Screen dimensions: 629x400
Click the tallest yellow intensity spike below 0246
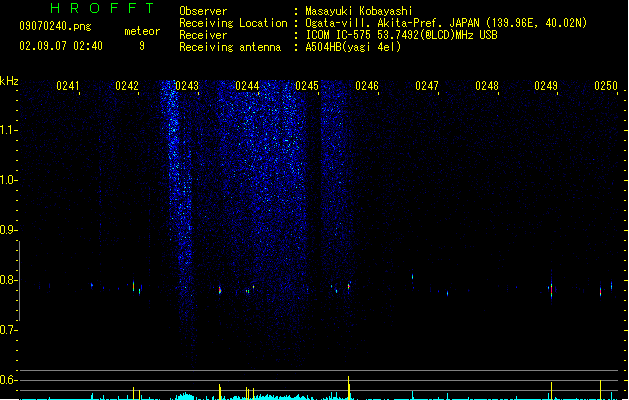click(349, 388)
